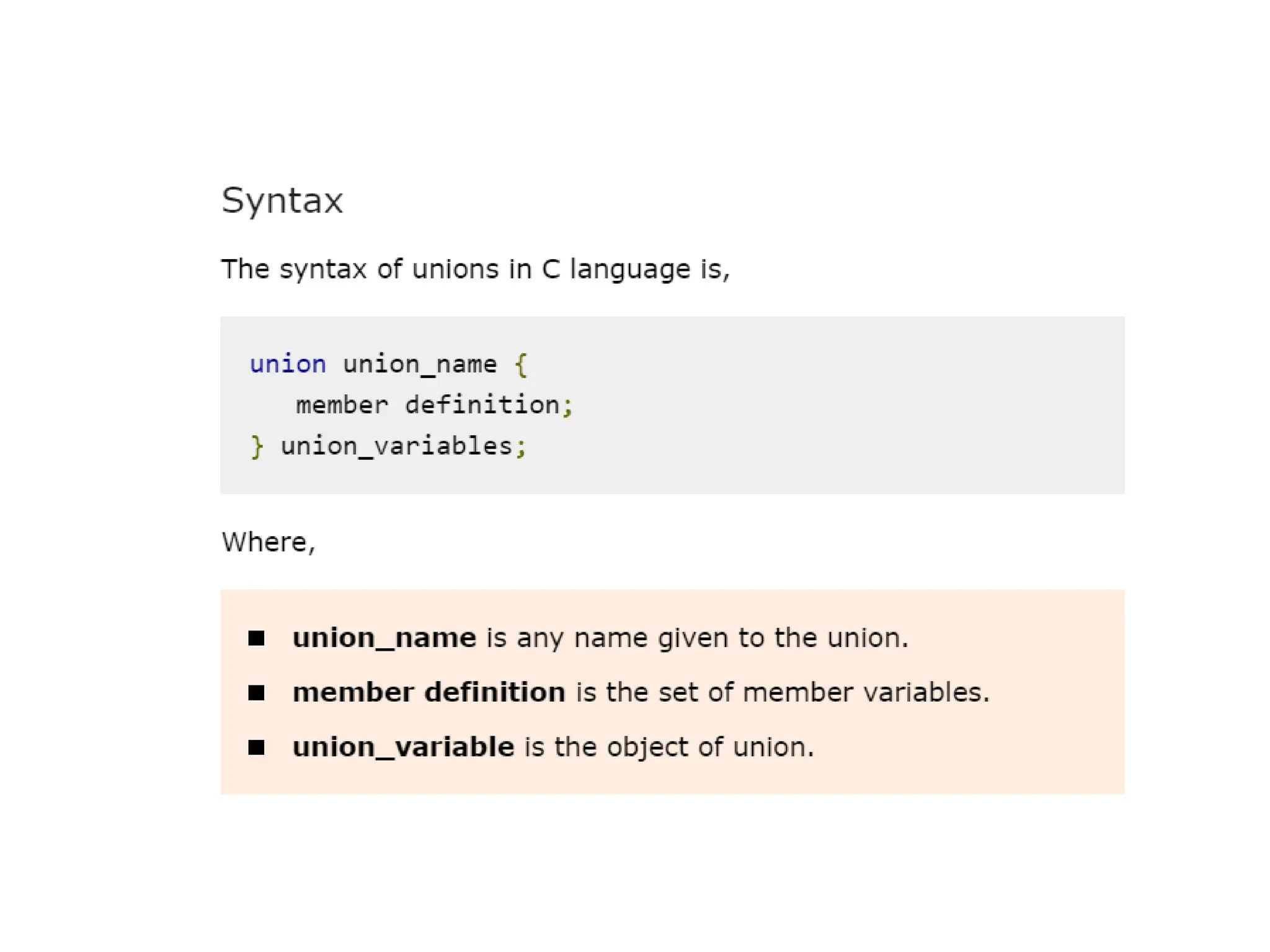Click the blue union keyword
The width and height of the screenshot is (1270, 952).
click(288, 364)
